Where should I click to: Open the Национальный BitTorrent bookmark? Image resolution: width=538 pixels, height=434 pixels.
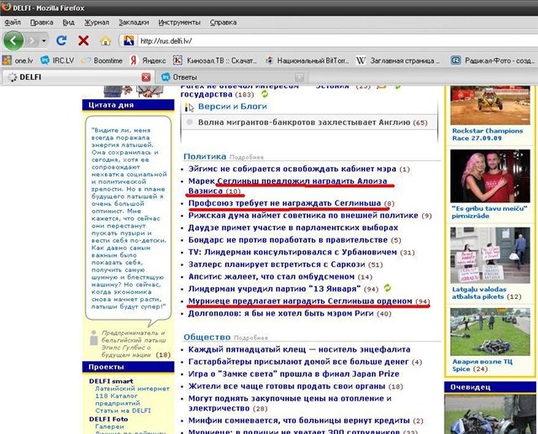coord(307,61)
